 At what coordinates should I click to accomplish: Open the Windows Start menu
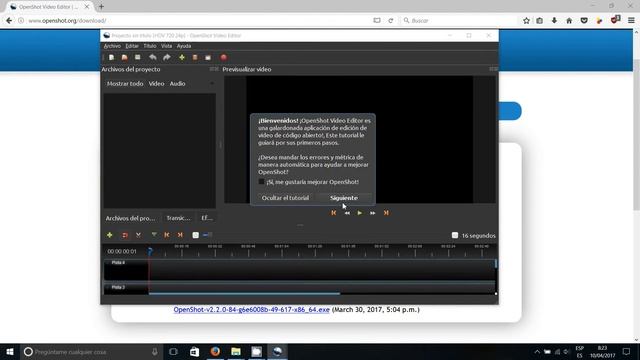coord(10,351)
